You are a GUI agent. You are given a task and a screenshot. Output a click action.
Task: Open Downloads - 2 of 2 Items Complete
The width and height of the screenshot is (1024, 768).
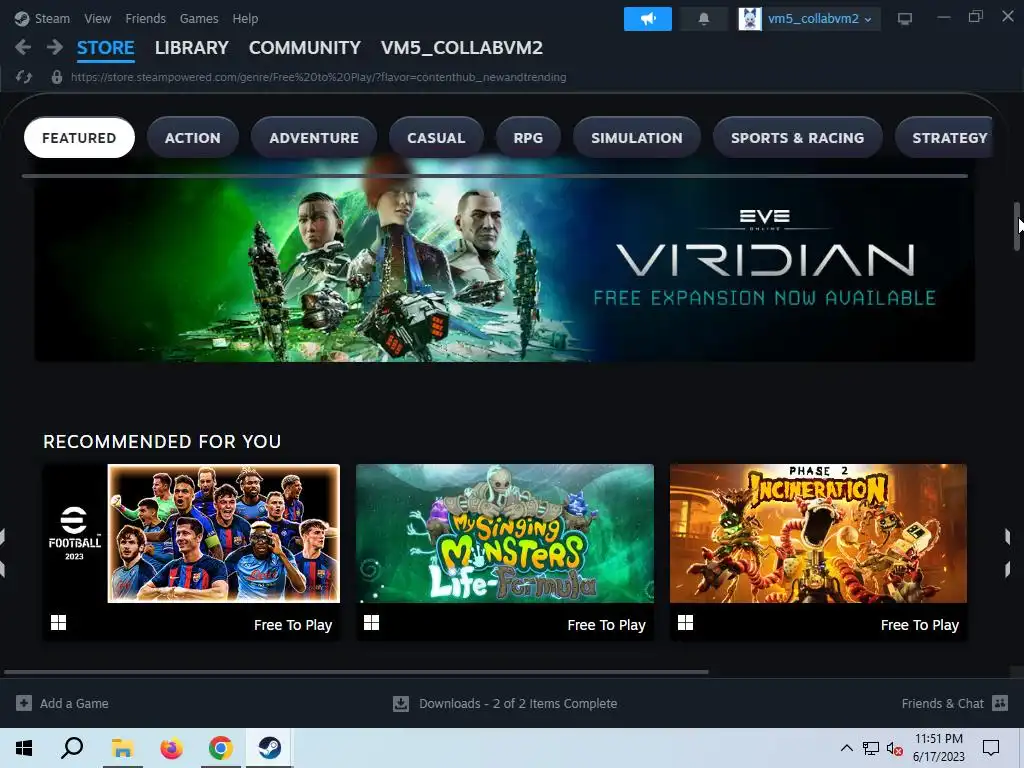point(518,703)
